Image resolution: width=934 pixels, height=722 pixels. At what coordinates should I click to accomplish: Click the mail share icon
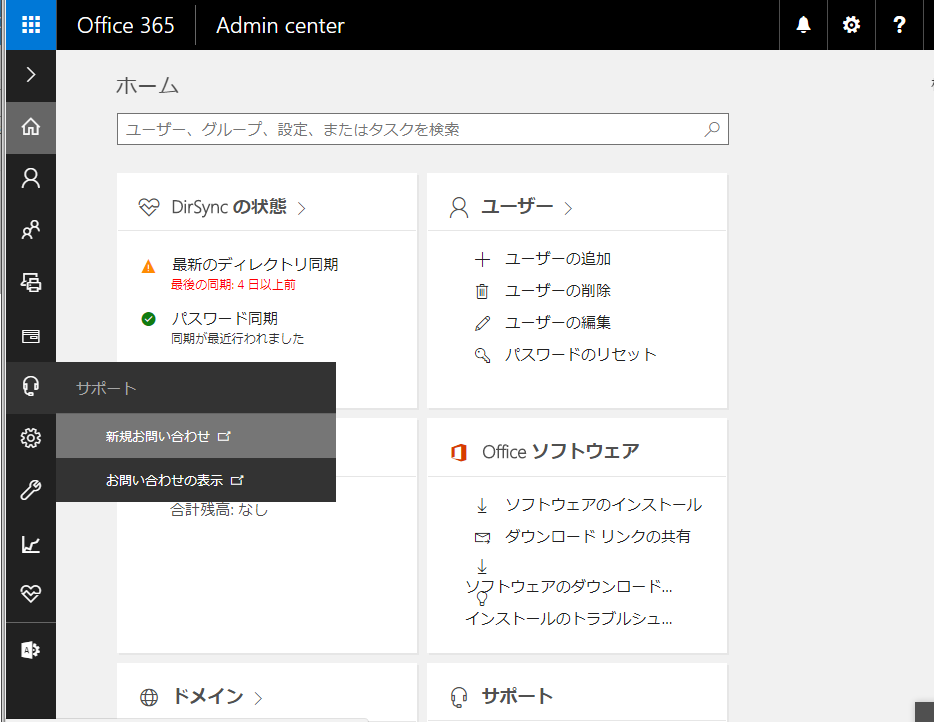pos(482,538)
